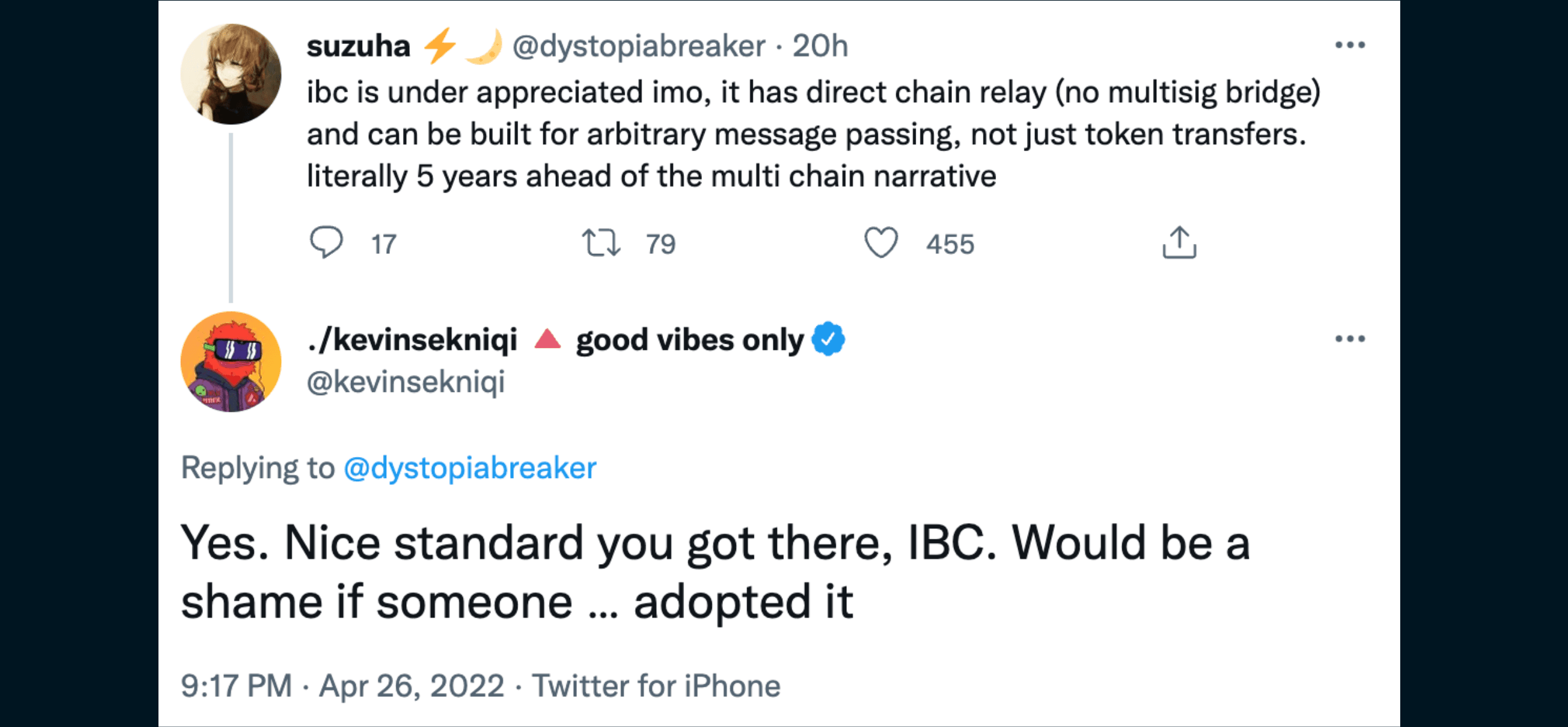Like suzuha's tweet with the heart icon
Image resolution: width=1568 pixels, height=727 pixels.
[881, 242]
